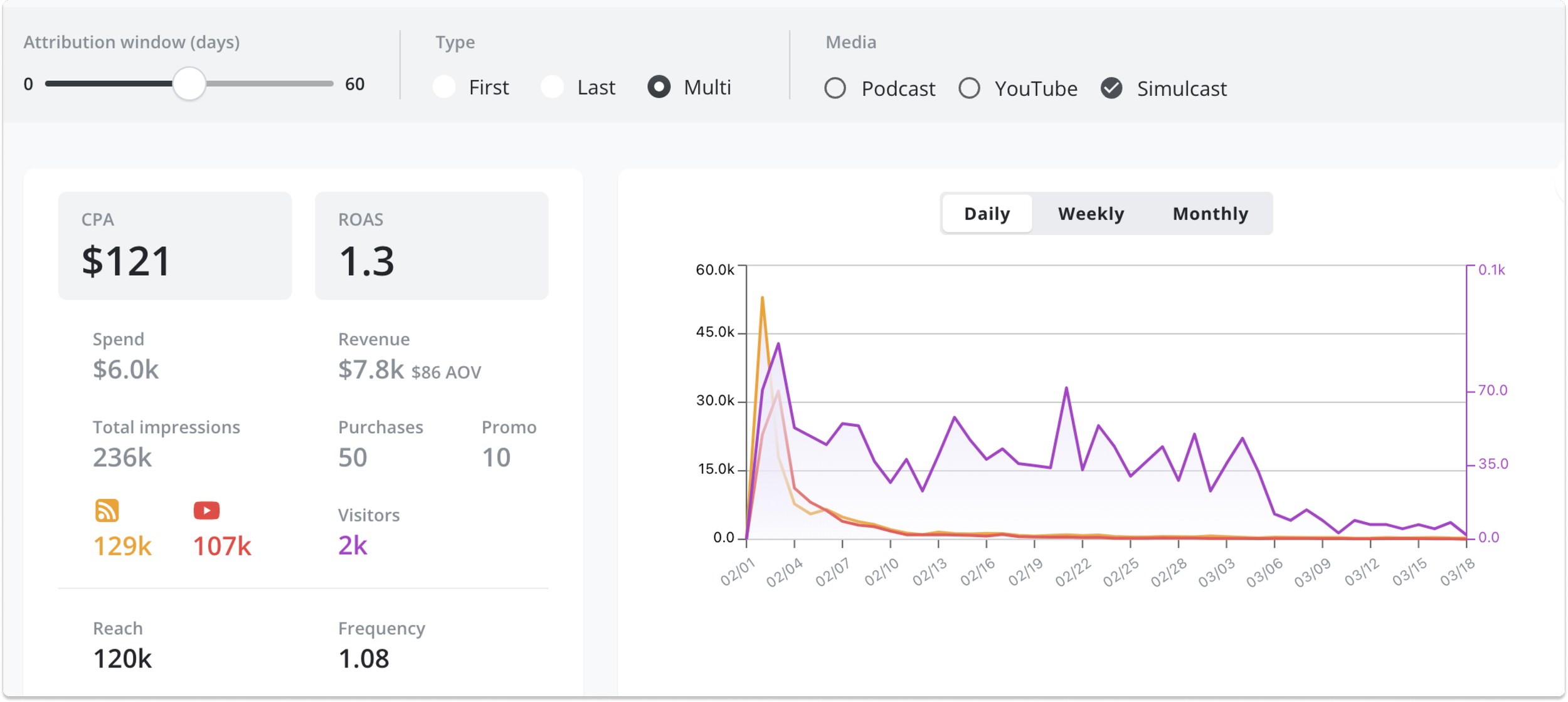Screen dimensions: 1568x702
Task: Click the Spend value $6.0k
Action: point(125,369)
